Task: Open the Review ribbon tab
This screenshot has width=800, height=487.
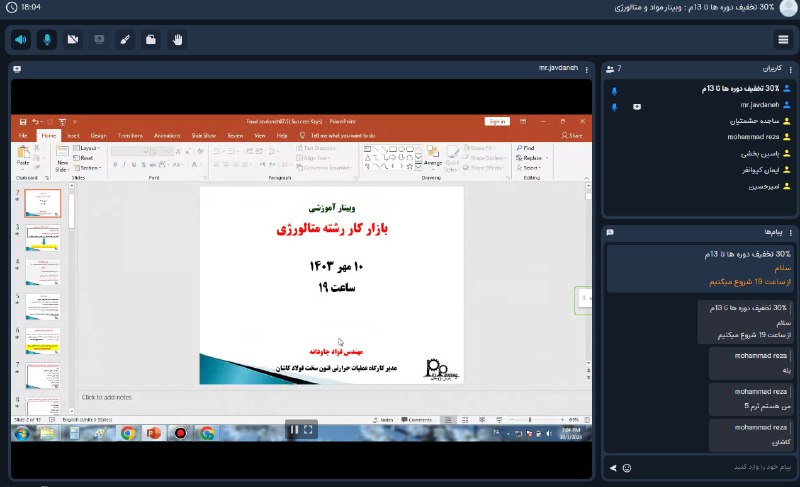Action: 235,136
